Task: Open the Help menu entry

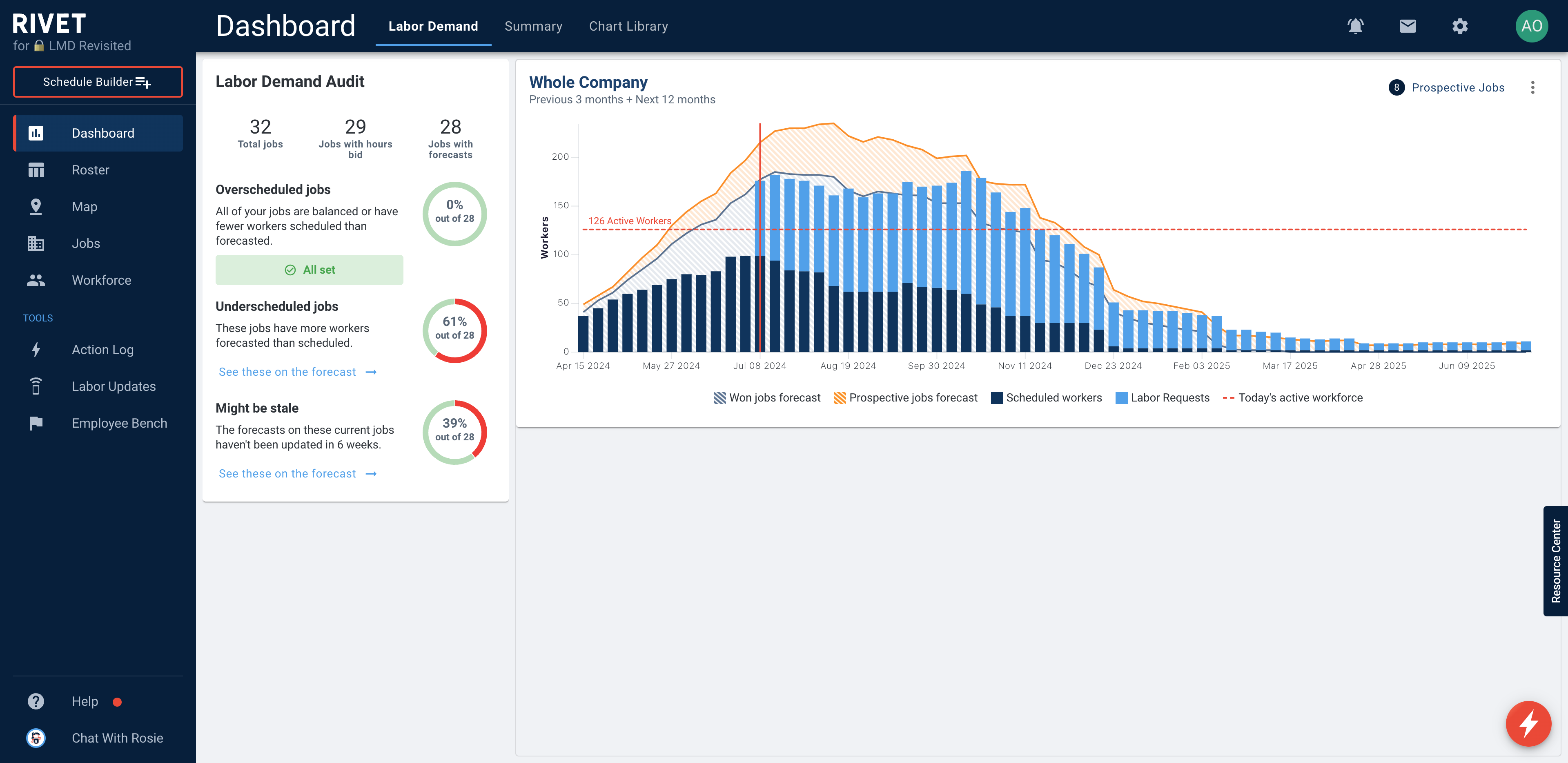Action: (x=98, y=701)
